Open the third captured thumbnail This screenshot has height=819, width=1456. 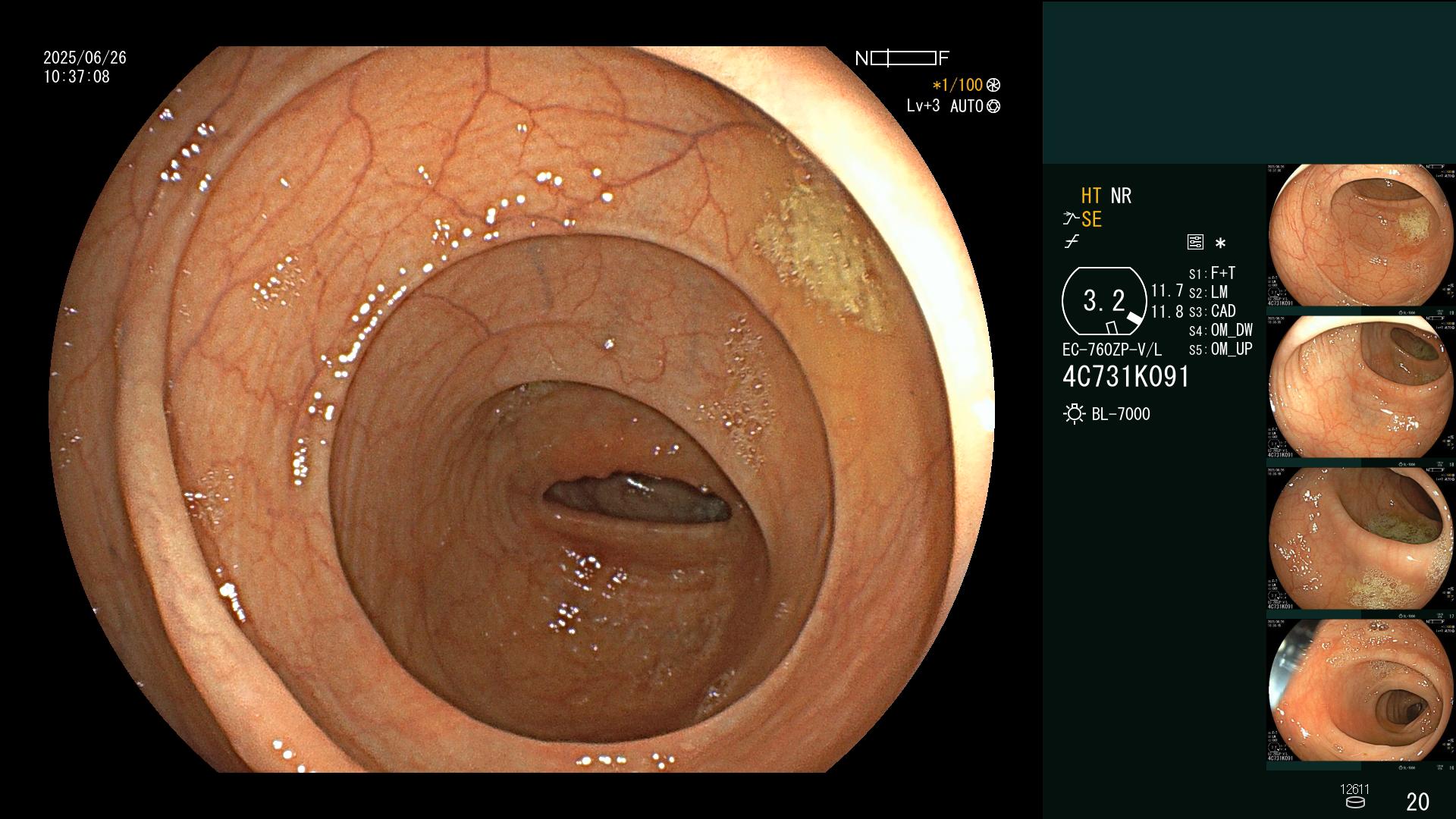1361,538
